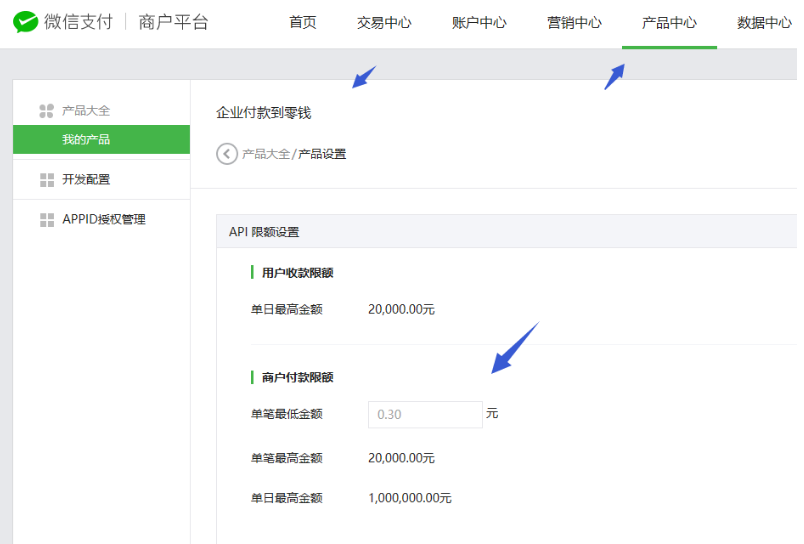The width and height of the screenshot is (804, 544).
Task: Navigate to the 营销中心 tab
Action: [x=574, y=23]
